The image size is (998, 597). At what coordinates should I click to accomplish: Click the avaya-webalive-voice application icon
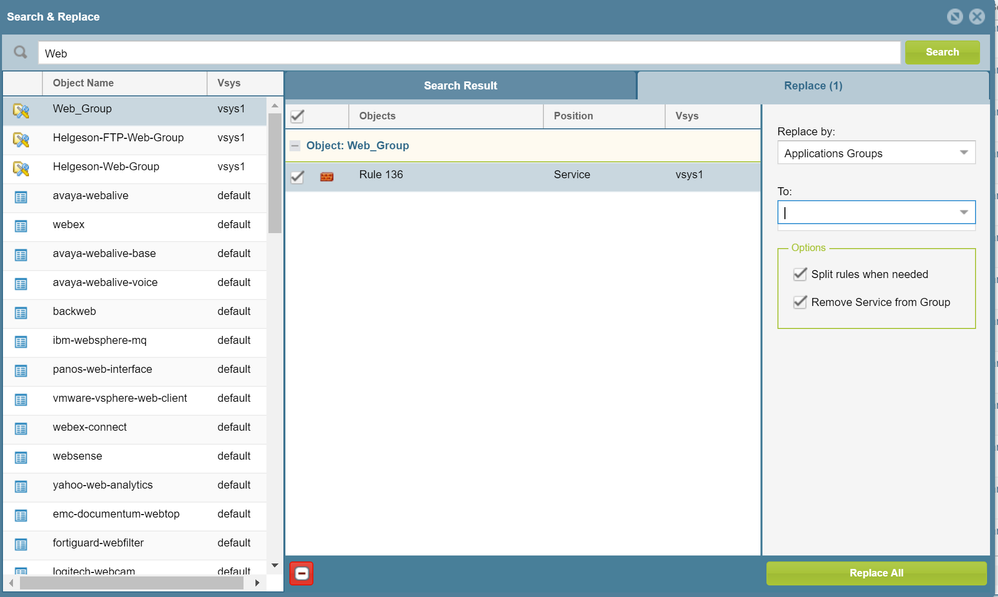21,284
